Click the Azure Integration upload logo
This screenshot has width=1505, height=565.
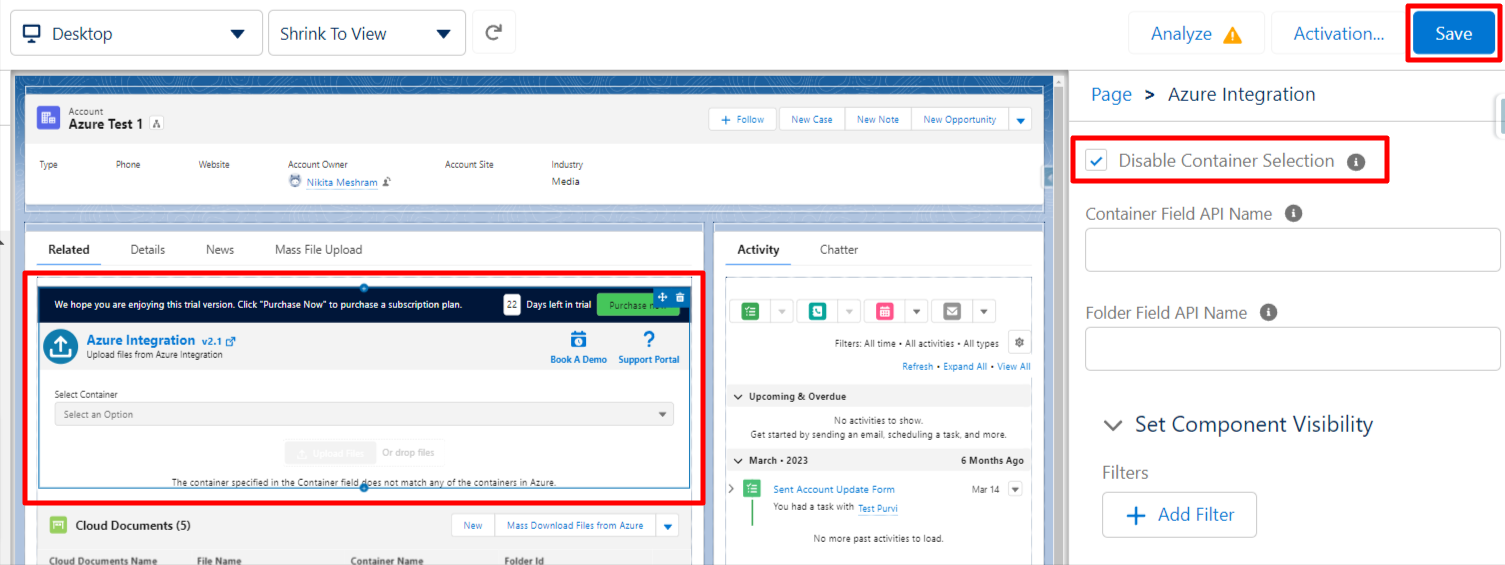(61, 347)
